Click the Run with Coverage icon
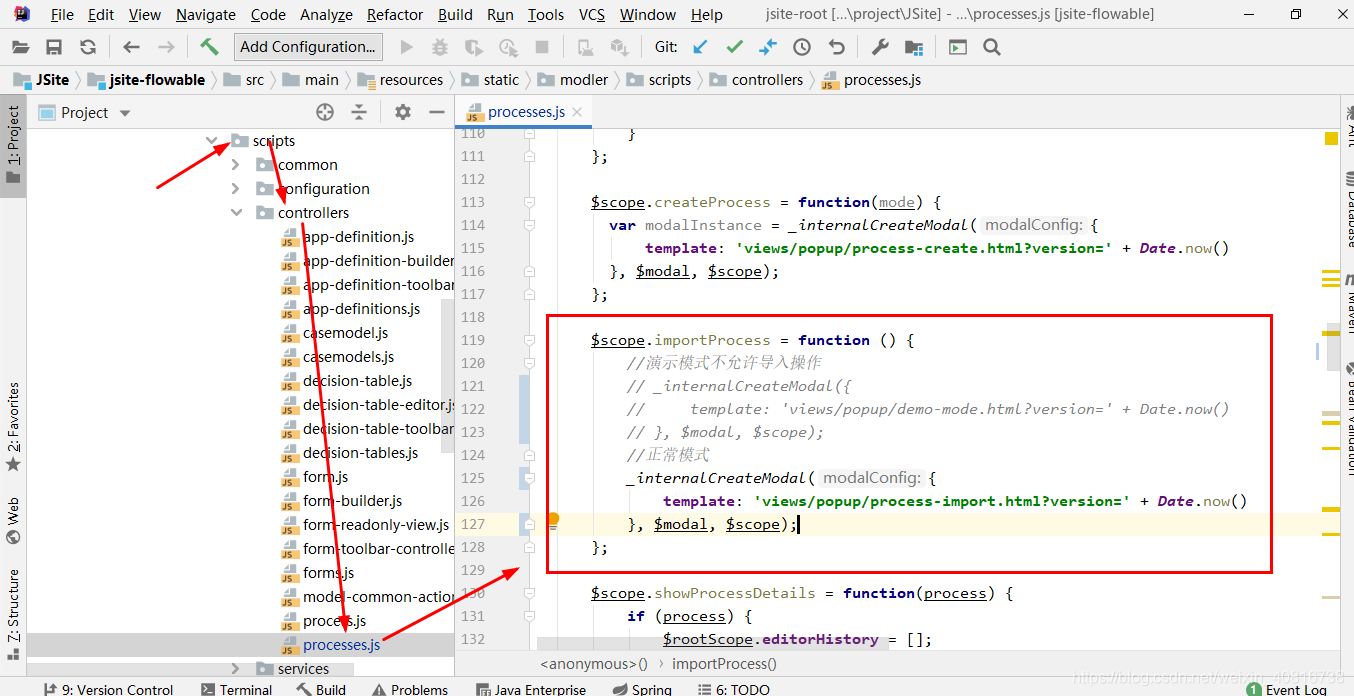This screenshot has width=1354, height=696. (474, 47)
